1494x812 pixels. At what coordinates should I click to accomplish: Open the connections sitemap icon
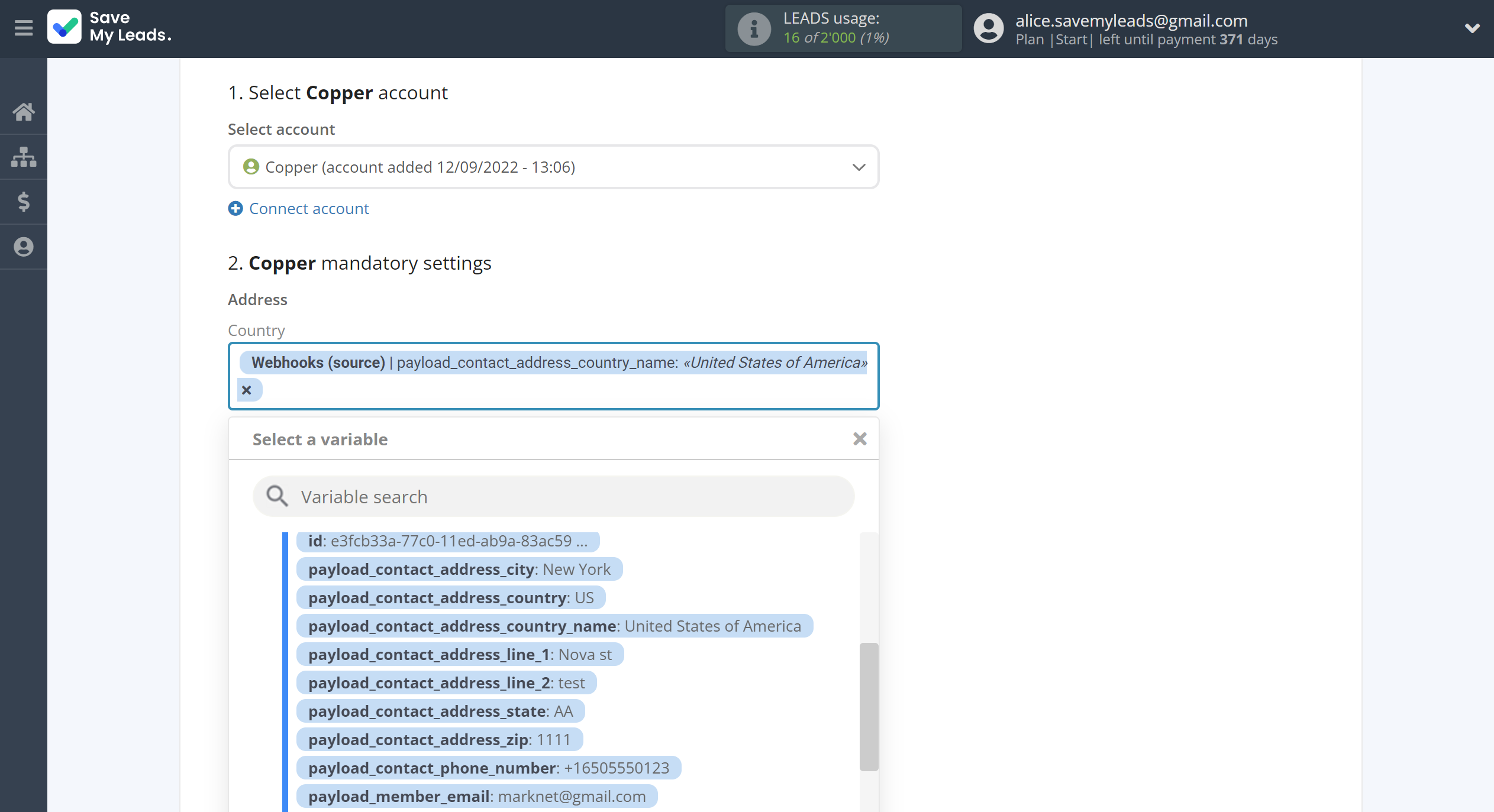tap(24, 157)
